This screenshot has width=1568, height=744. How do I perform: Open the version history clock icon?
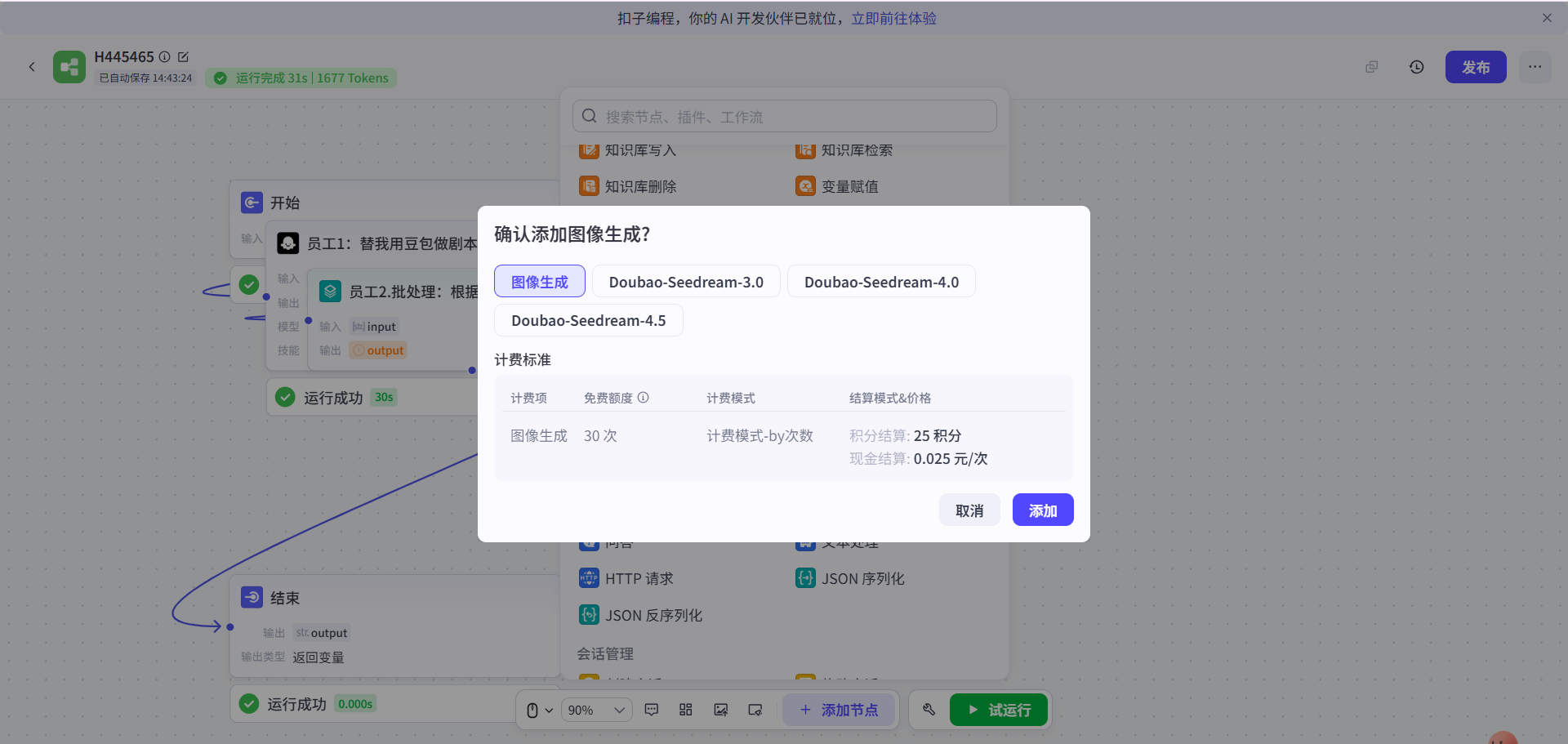click(1417, 67)
